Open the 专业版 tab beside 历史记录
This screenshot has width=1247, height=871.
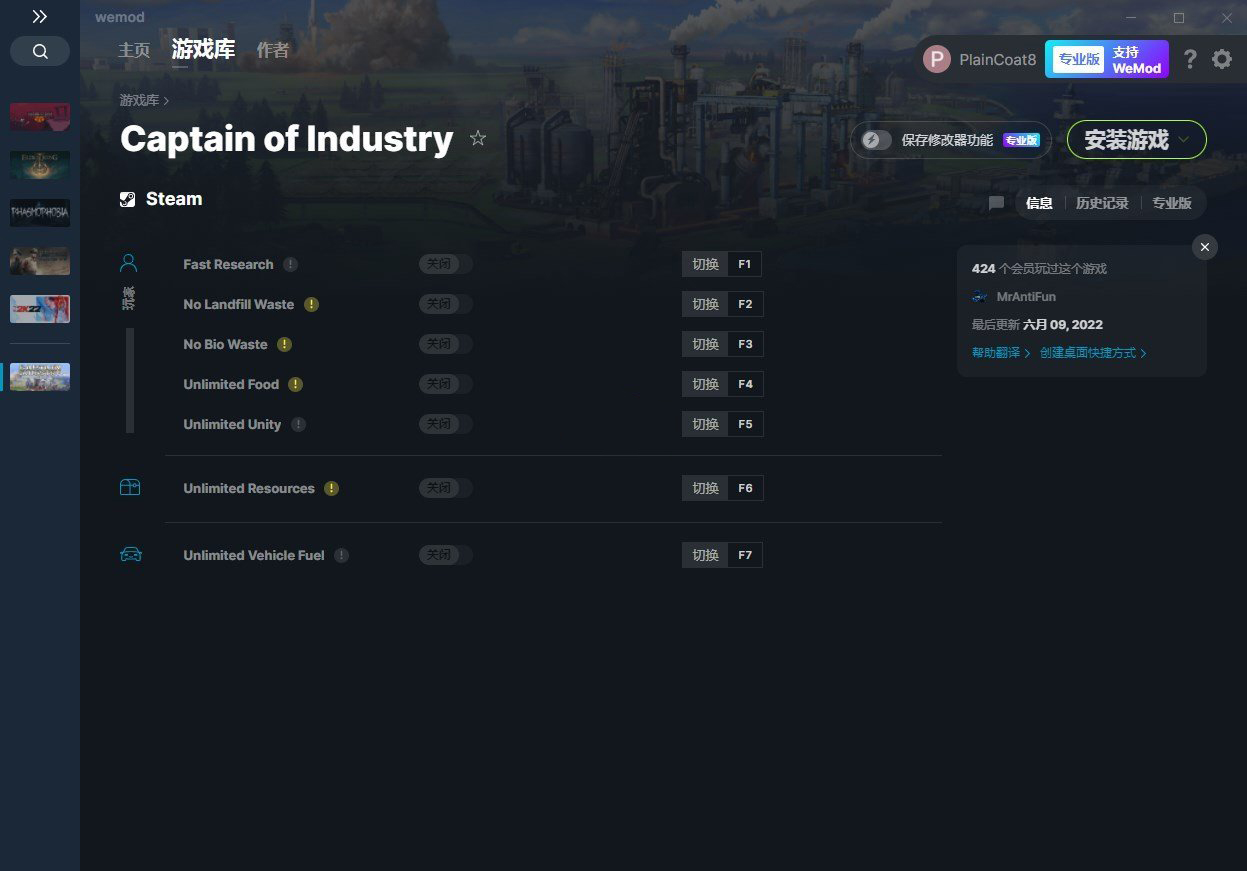1172,203
